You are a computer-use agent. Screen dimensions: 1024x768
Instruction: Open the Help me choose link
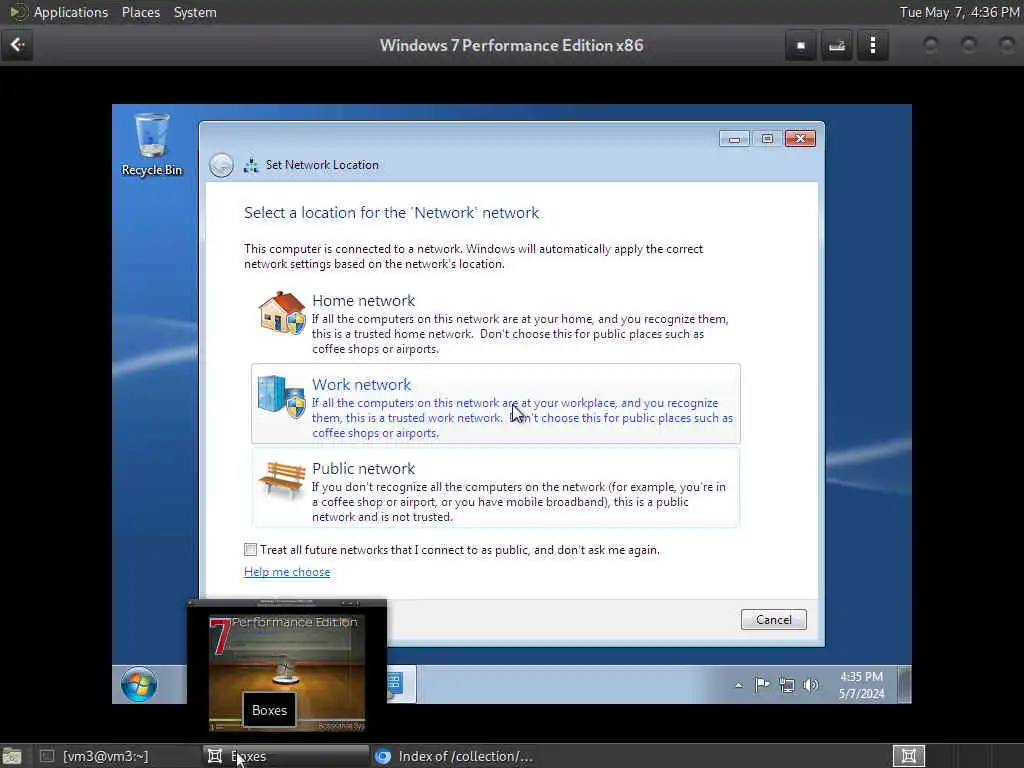pos(287,571)
